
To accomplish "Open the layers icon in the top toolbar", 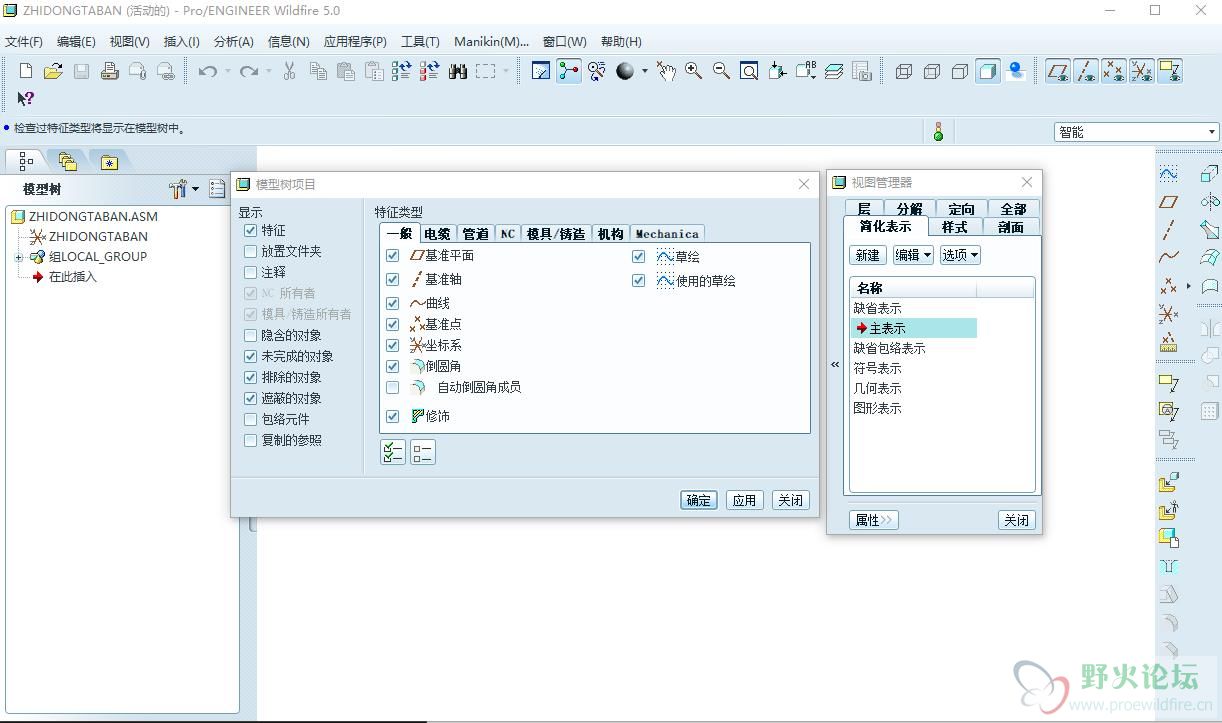I will coord(834,71).
